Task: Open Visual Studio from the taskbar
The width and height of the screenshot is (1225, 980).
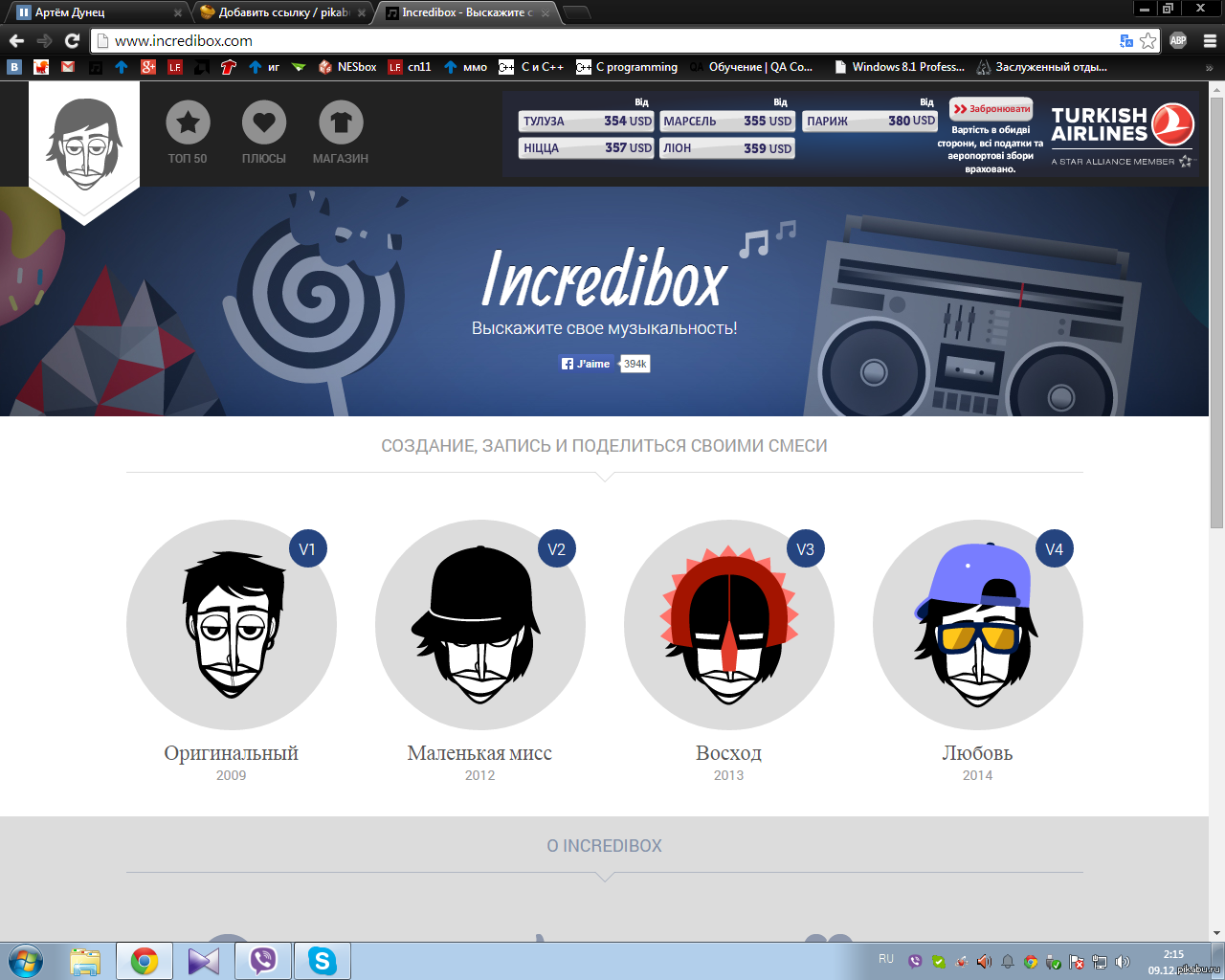Action: [204, 961]
